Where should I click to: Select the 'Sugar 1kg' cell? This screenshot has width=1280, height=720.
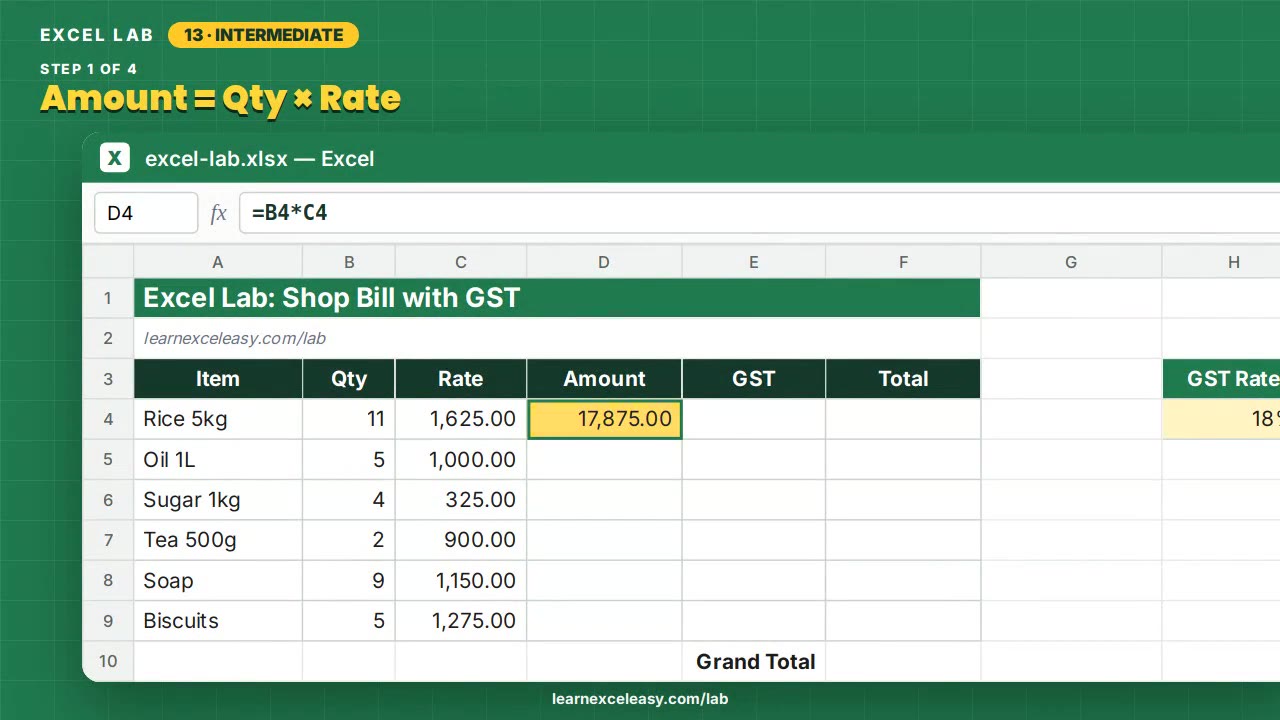tap(218, 500)
